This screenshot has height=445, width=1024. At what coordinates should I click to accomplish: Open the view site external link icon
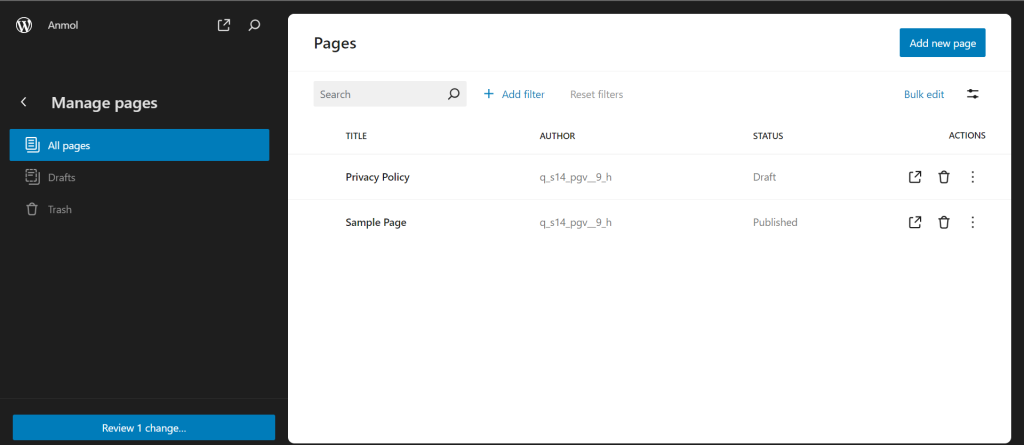click(x=223, y=25)
